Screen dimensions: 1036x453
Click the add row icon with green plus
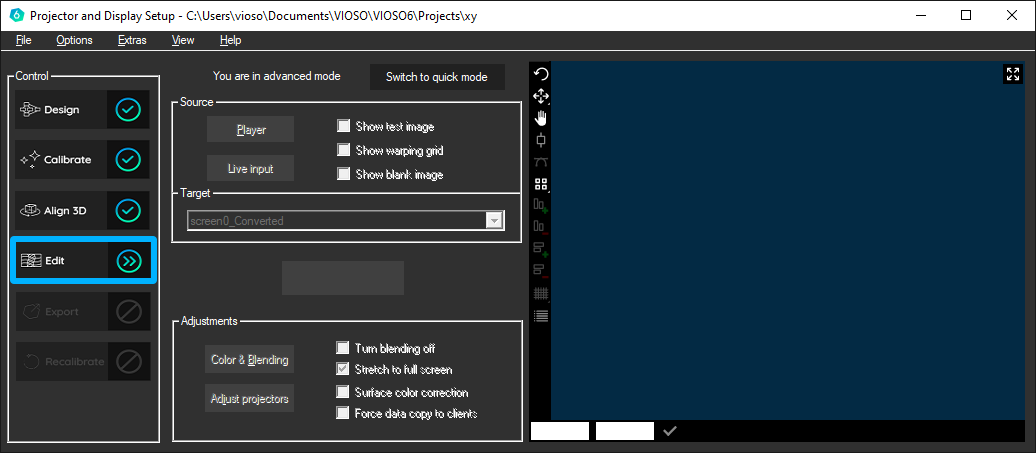click(x=540, y=250)
